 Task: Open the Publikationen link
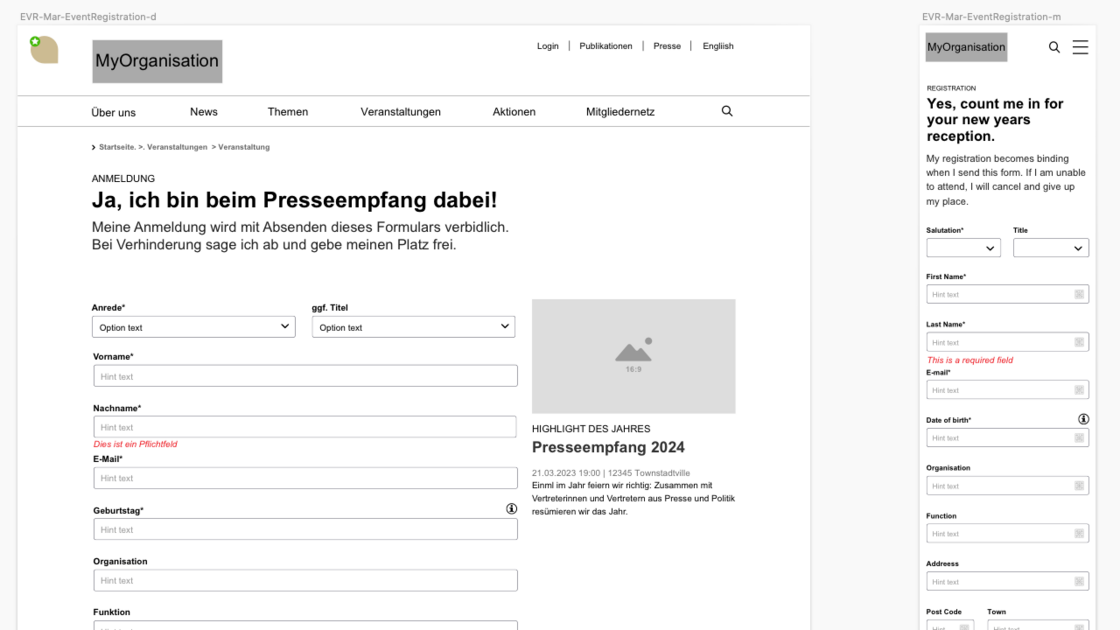point(606,46)
